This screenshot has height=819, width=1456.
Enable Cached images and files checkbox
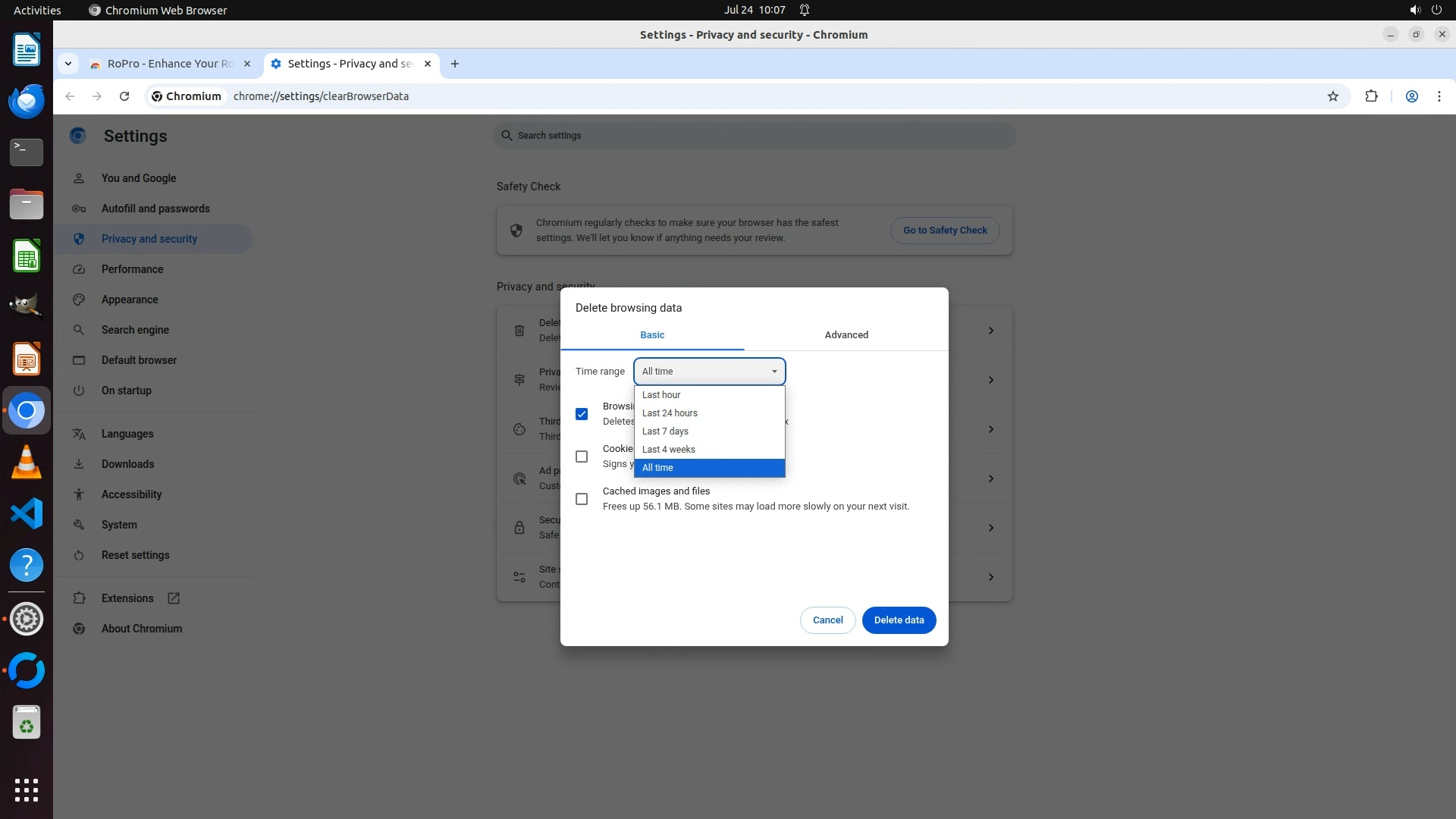pos(582,499)
